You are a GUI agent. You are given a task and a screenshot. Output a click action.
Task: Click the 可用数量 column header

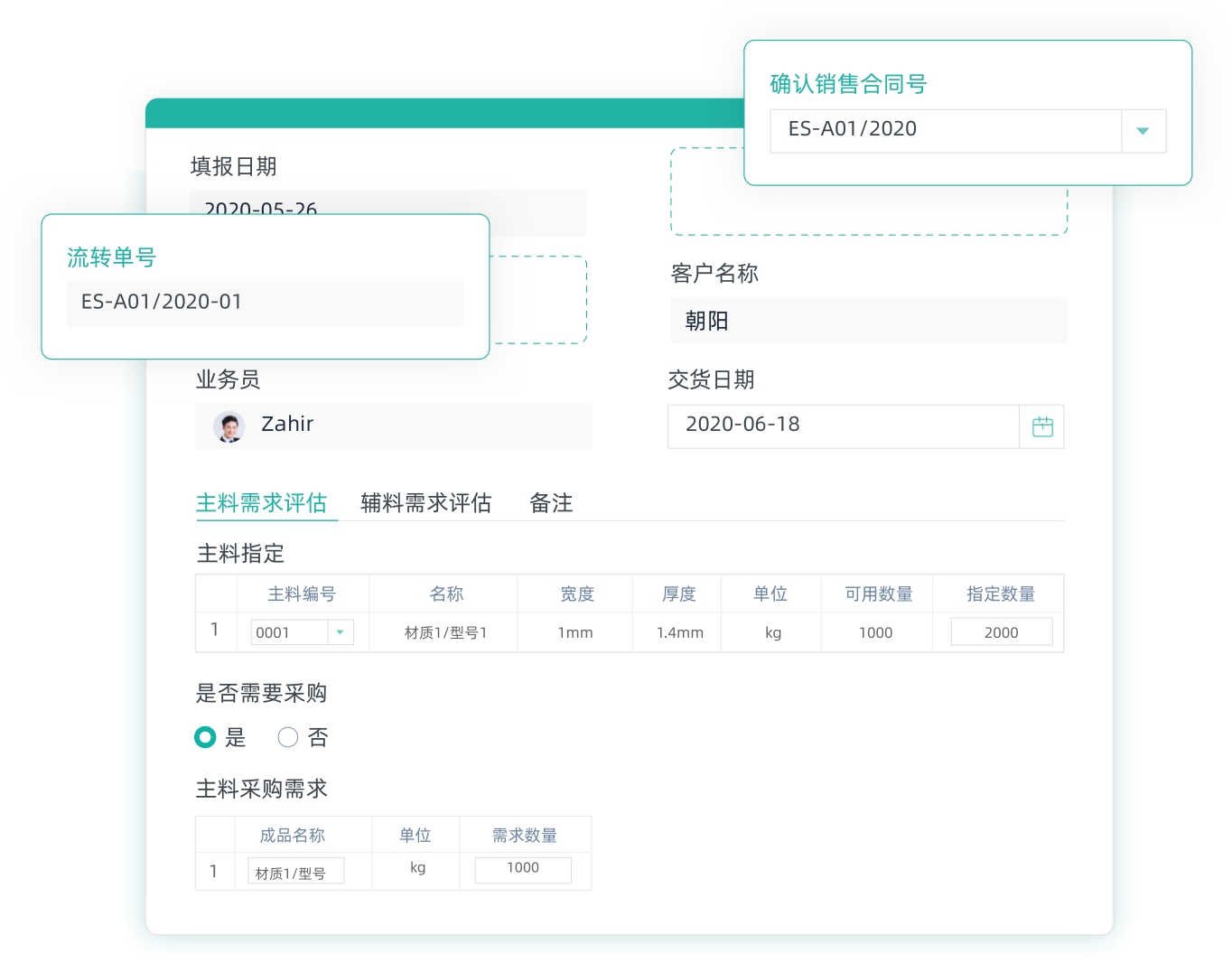[878, 594]
